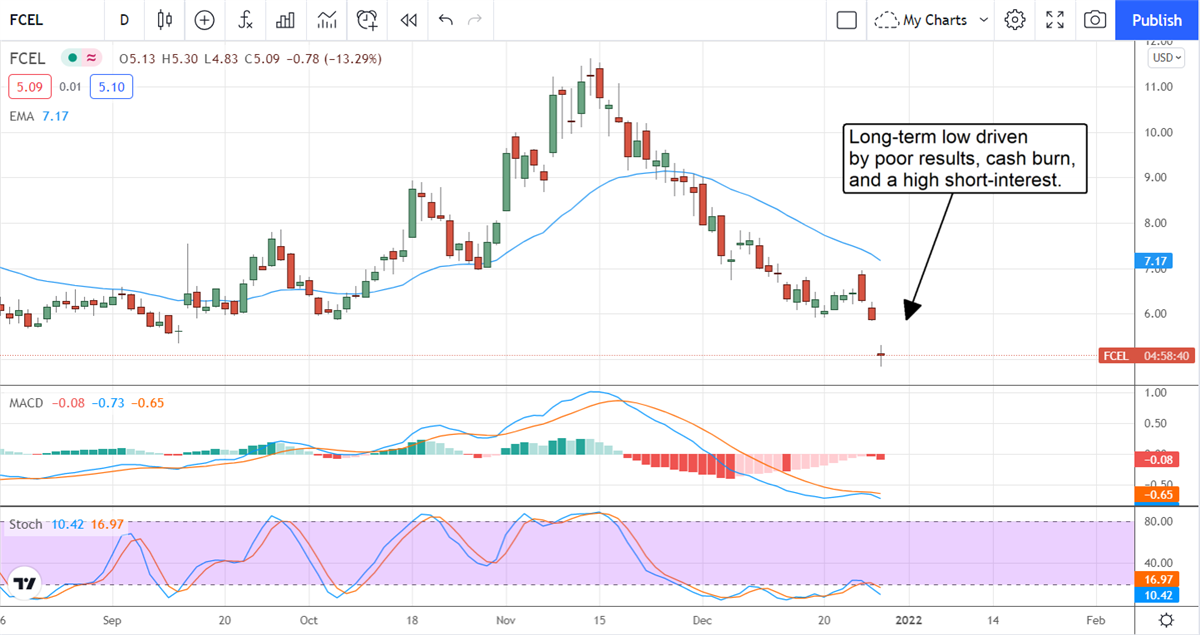
Task: Start bar replay with the rewind icon
Action: point(408,19)
